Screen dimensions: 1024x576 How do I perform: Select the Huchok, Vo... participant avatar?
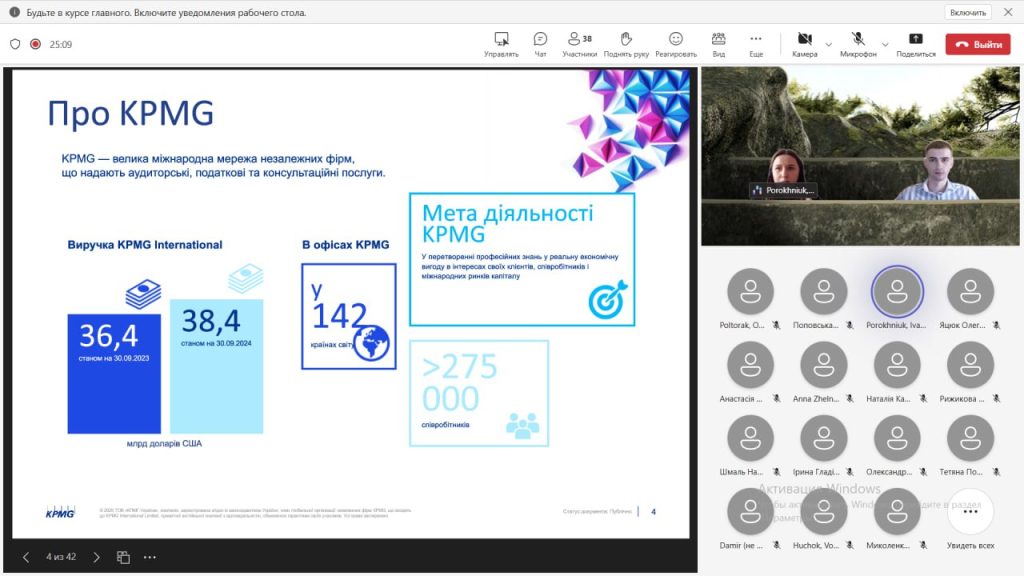[x=824, y=511]
